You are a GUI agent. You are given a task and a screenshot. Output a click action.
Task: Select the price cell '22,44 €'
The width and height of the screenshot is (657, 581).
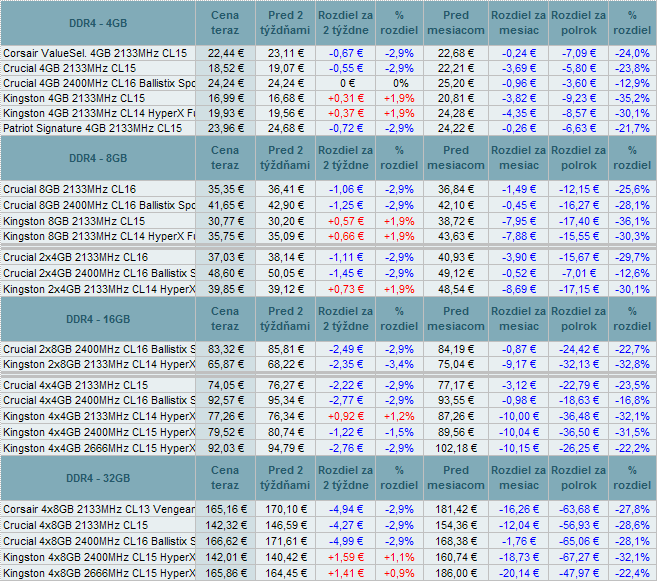tap(225, 53)
